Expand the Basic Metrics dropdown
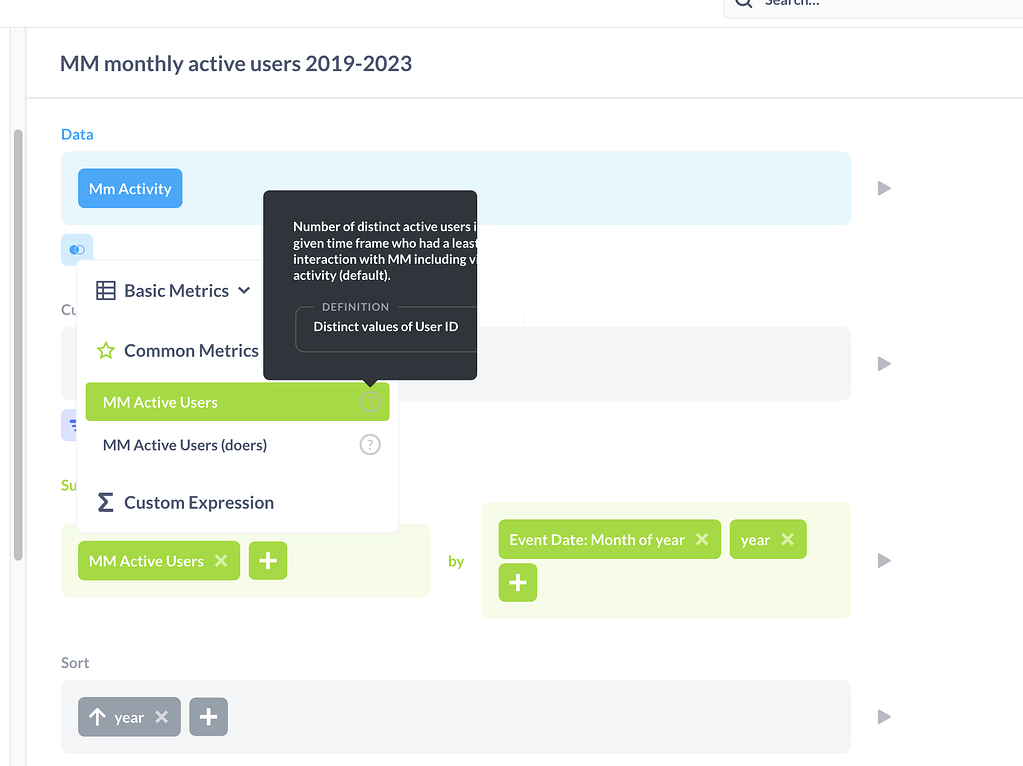The height and width of the screenshot is (766, 1023). click(244, 290)
